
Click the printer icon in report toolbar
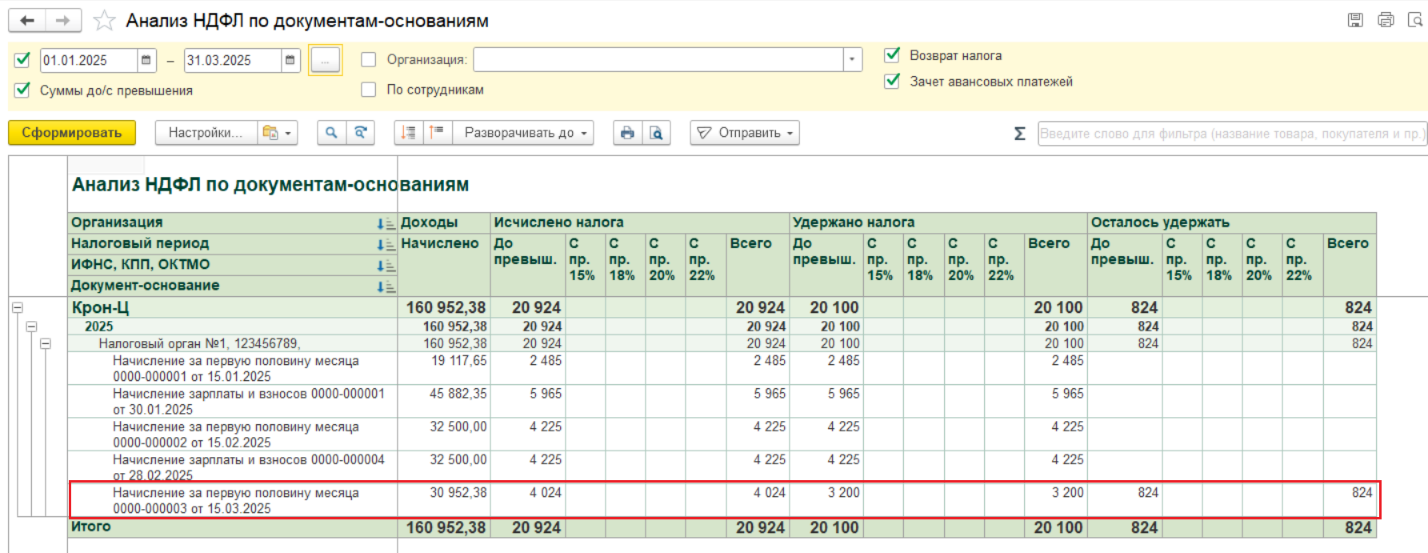coord(627,133)
